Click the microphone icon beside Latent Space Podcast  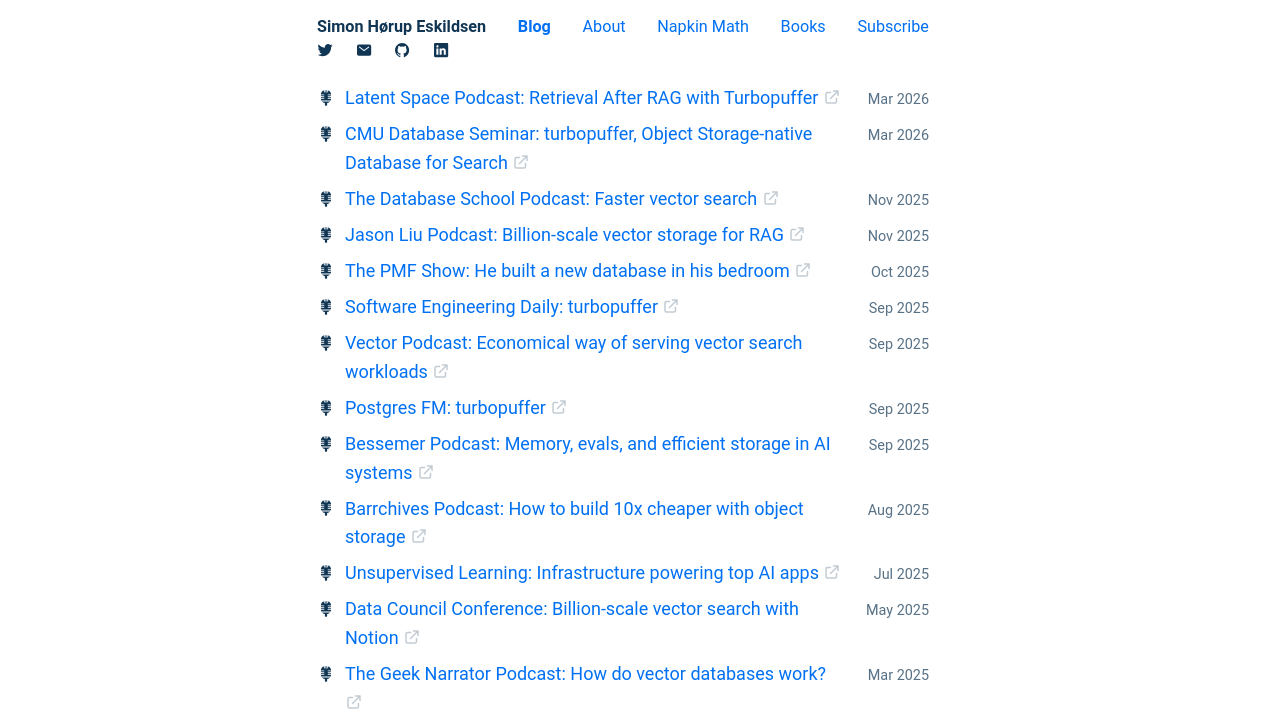pyautogui.click(x=326, y=98)
